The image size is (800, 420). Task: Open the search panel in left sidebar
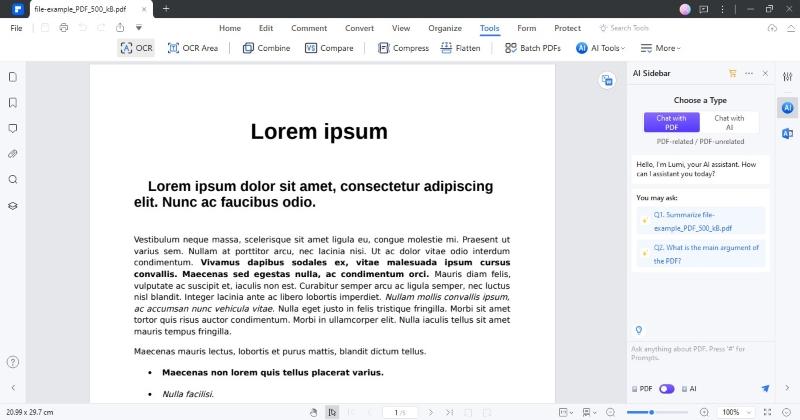point(13,180)
